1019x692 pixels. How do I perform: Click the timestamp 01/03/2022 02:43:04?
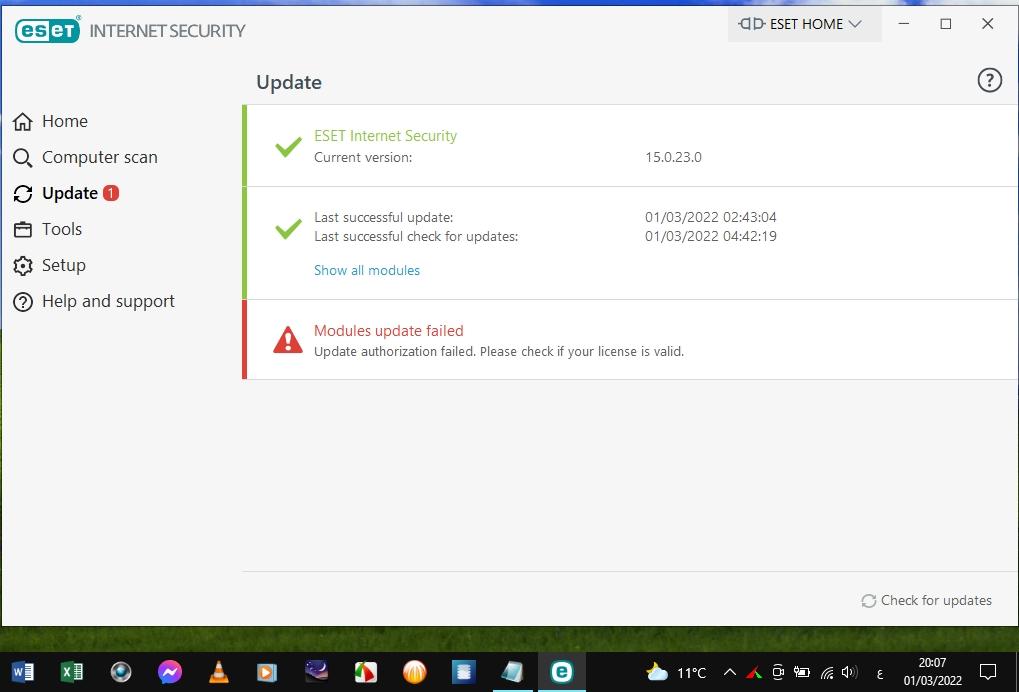coord(710,217)
